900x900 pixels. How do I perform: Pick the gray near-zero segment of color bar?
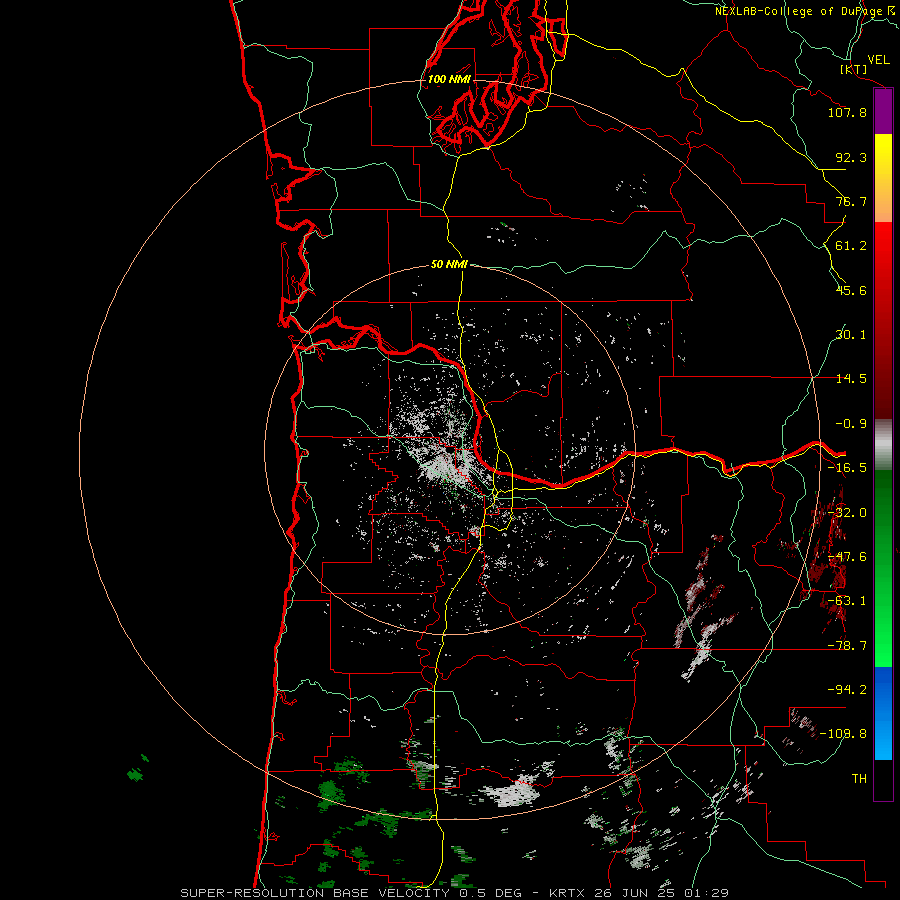tap(883, 445)
